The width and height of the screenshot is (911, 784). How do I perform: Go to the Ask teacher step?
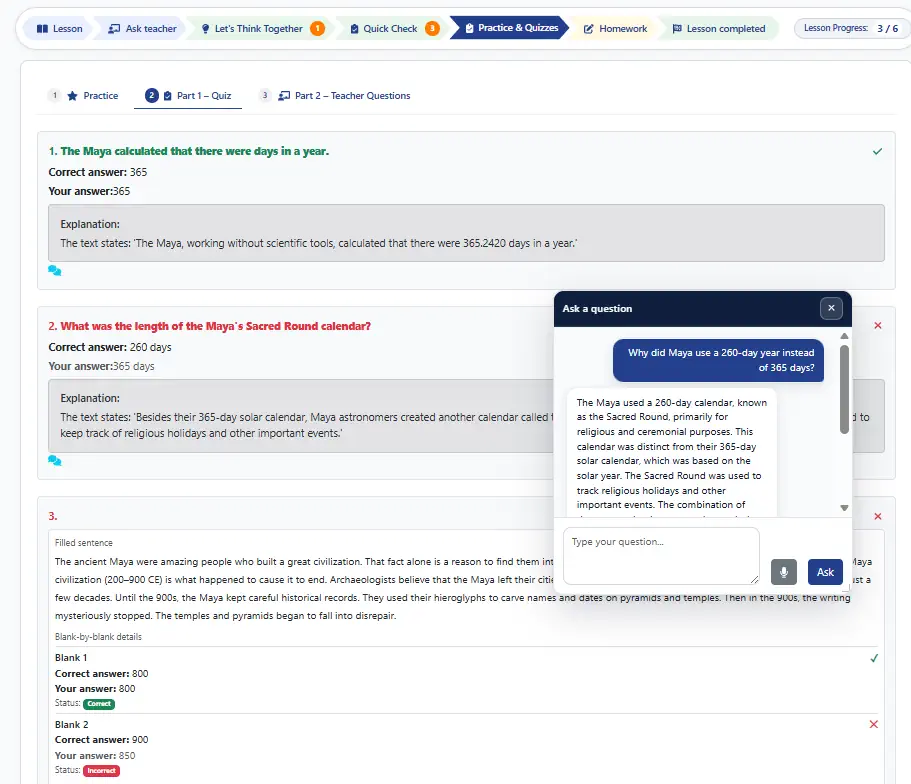click(x=142, y=28)
